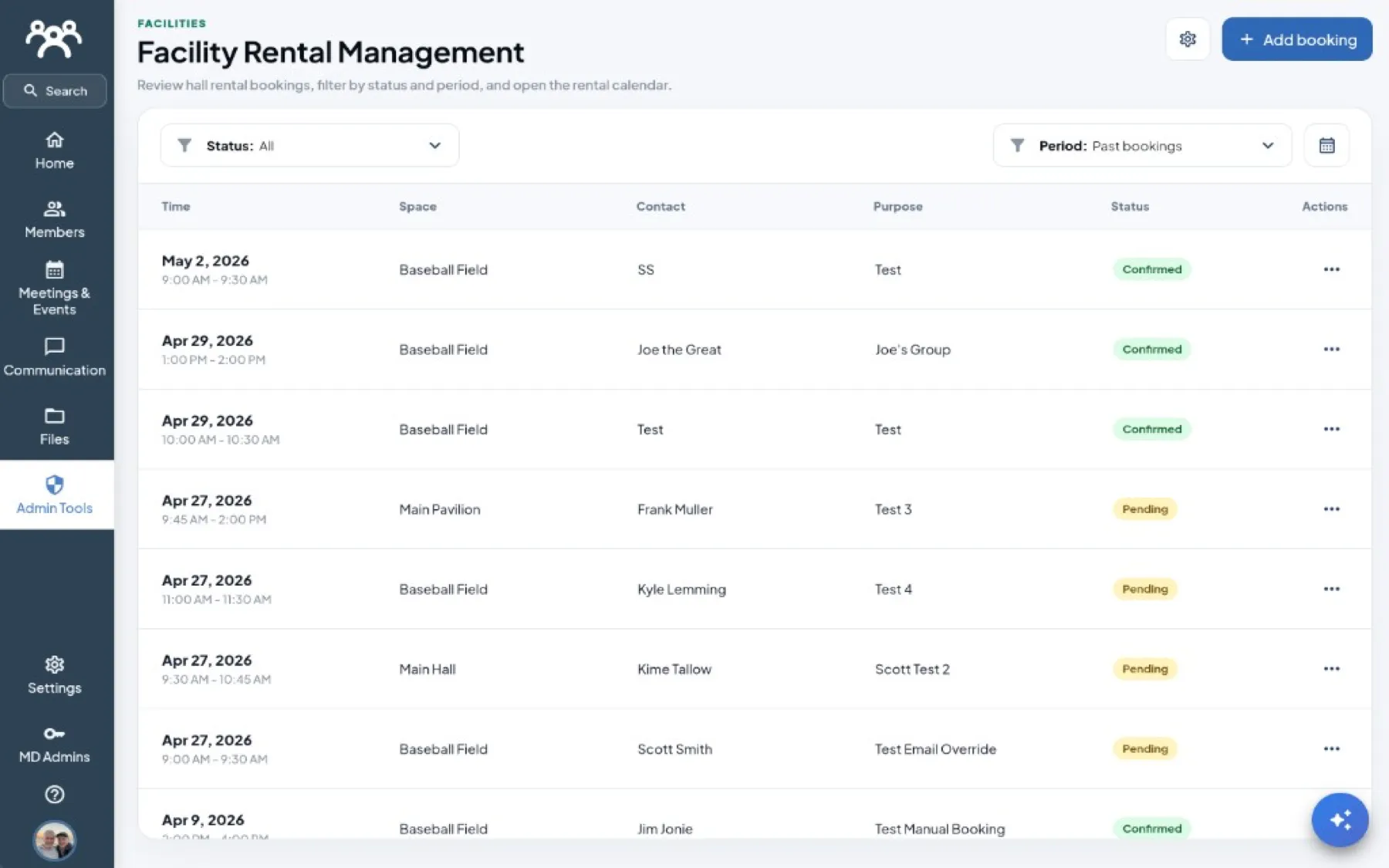Open the user profile avatar

[54, 840]
